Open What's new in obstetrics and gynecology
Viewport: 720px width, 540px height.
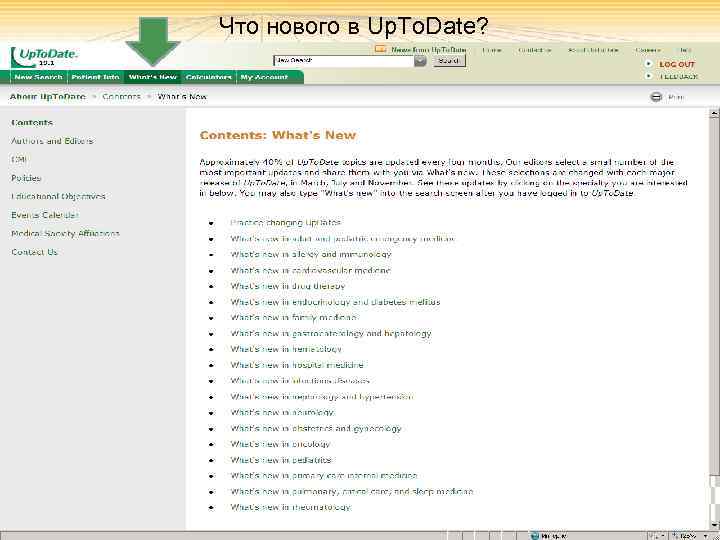coord(316,428)
